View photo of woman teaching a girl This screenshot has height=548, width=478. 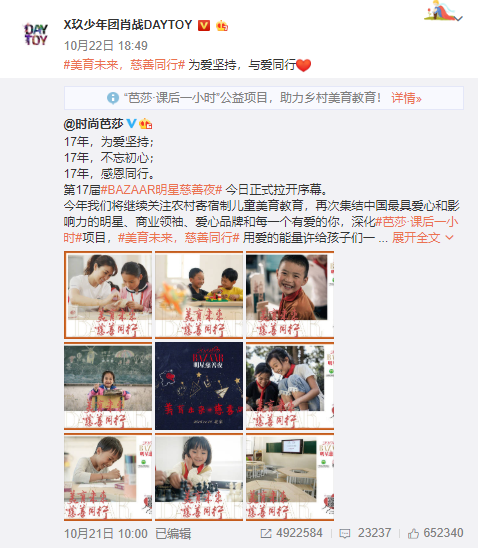108,295
